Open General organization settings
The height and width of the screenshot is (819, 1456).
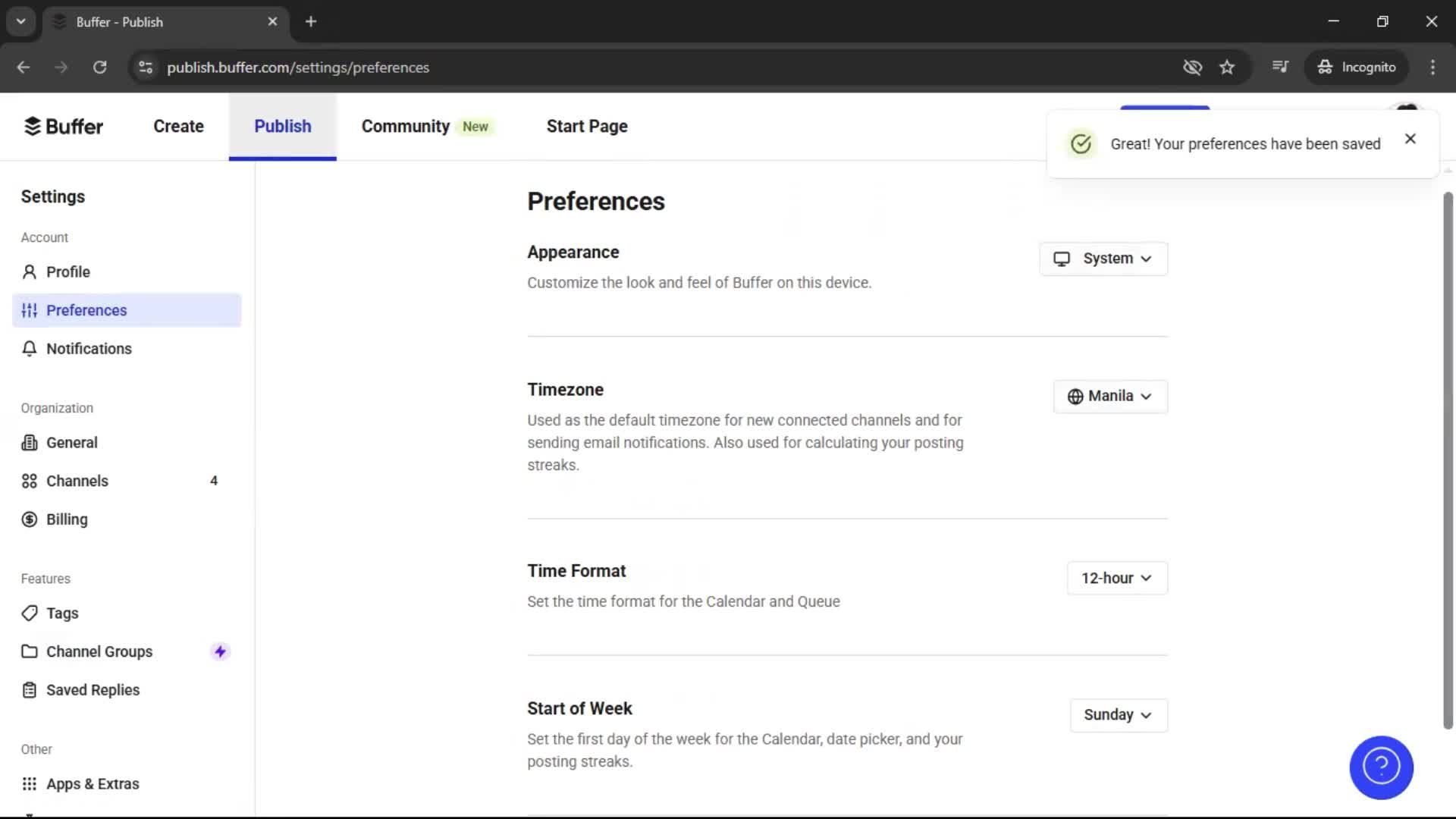(72, 442)
